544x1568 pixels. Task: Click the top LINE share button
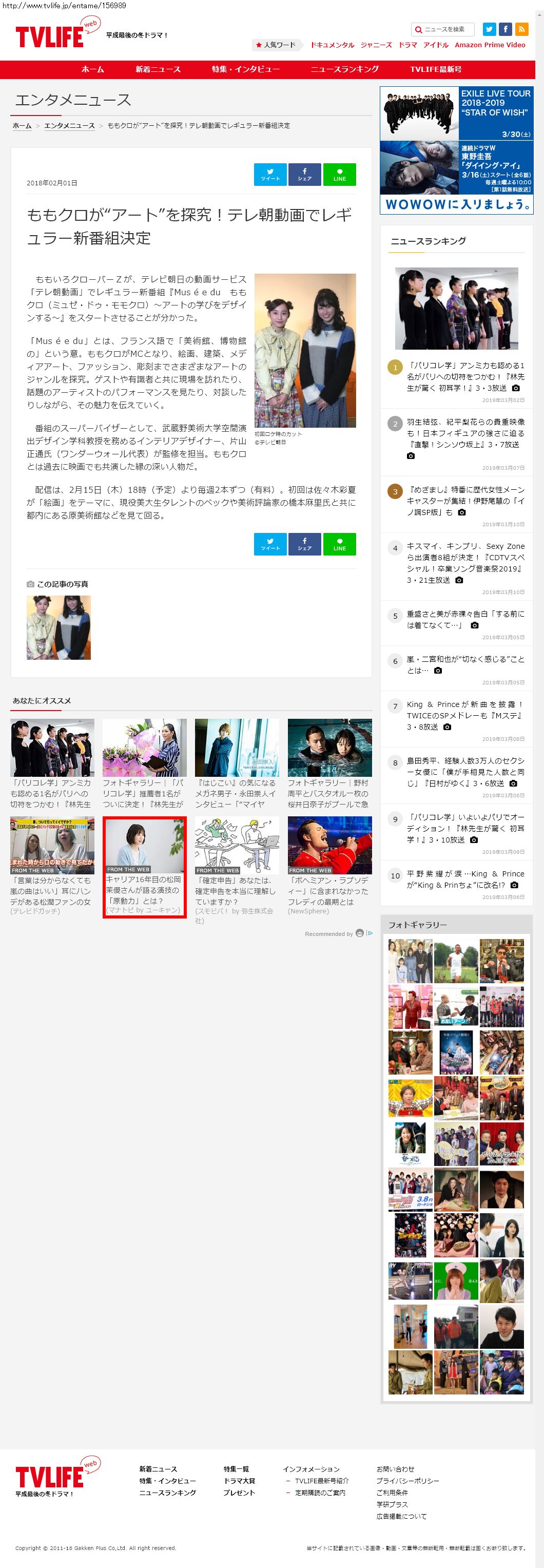click(340, 175)
